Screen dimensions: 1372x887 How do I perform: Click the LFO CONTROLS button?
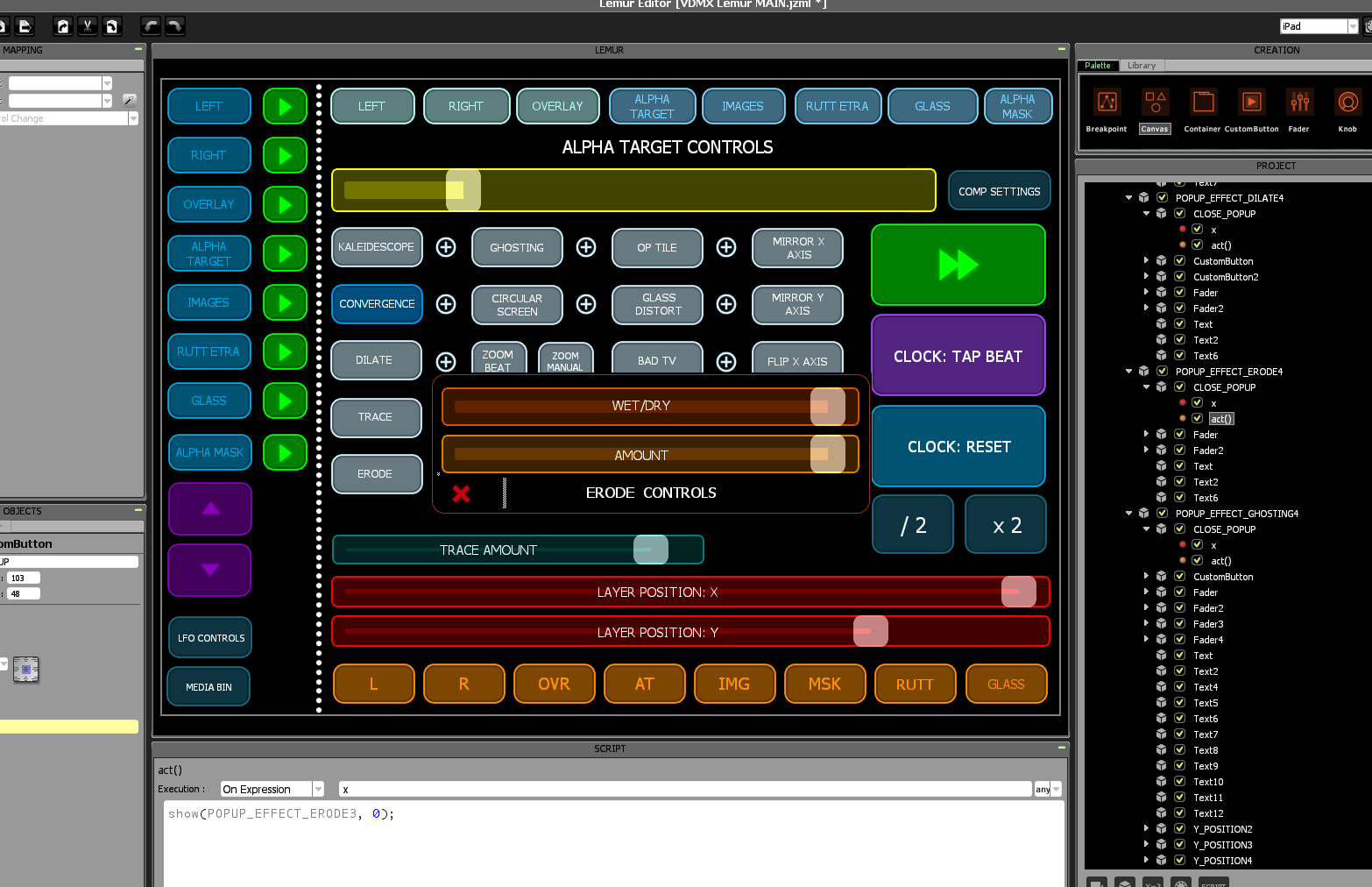[x=210, y=638]
